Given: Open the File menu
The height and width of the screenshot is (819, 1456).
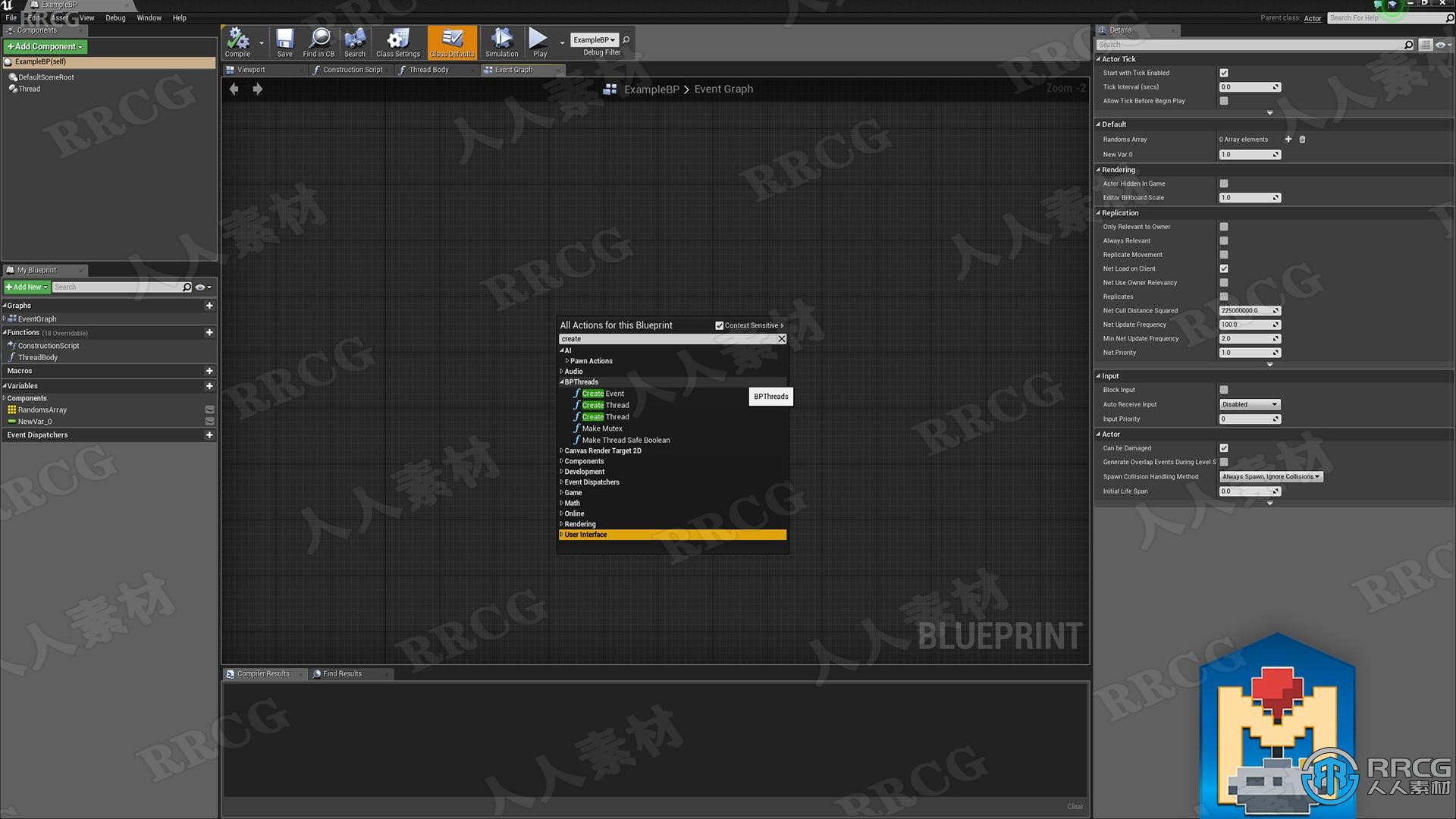Looking at the screenshot, I should pyautogui.click(x=11, y=18).
